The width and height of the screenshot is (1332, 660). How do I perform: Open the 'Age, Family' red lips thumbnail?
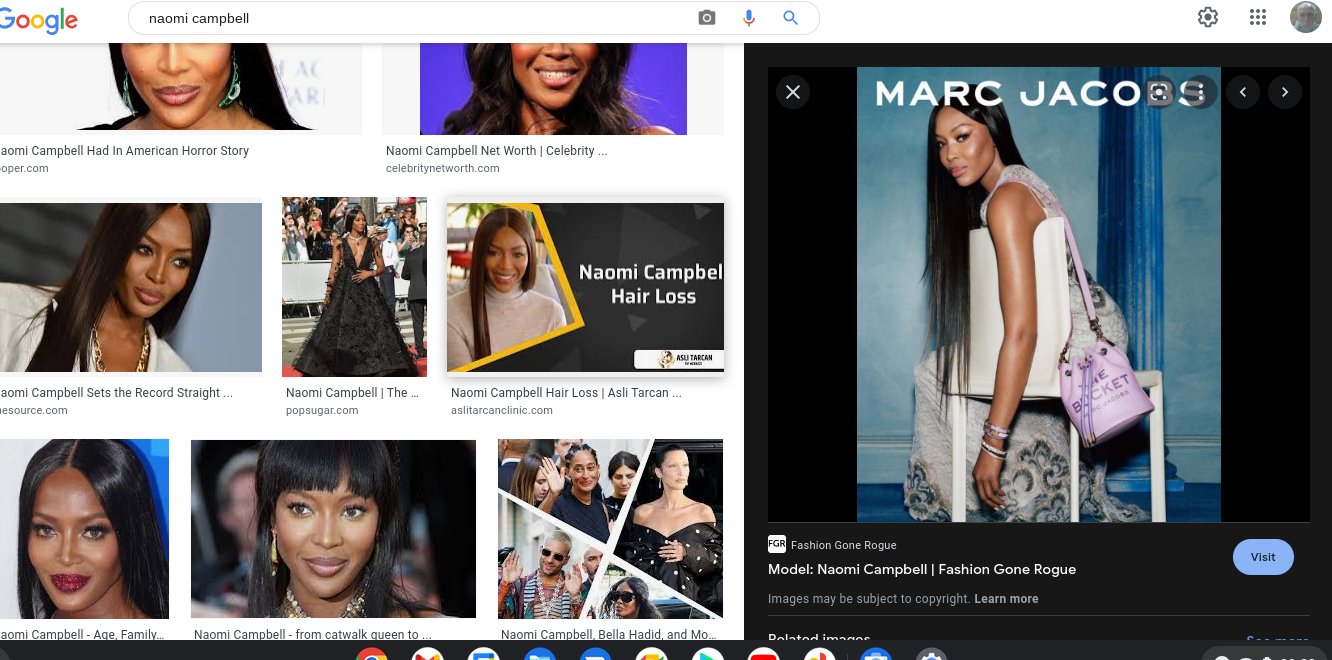click(x=84, y=529)
